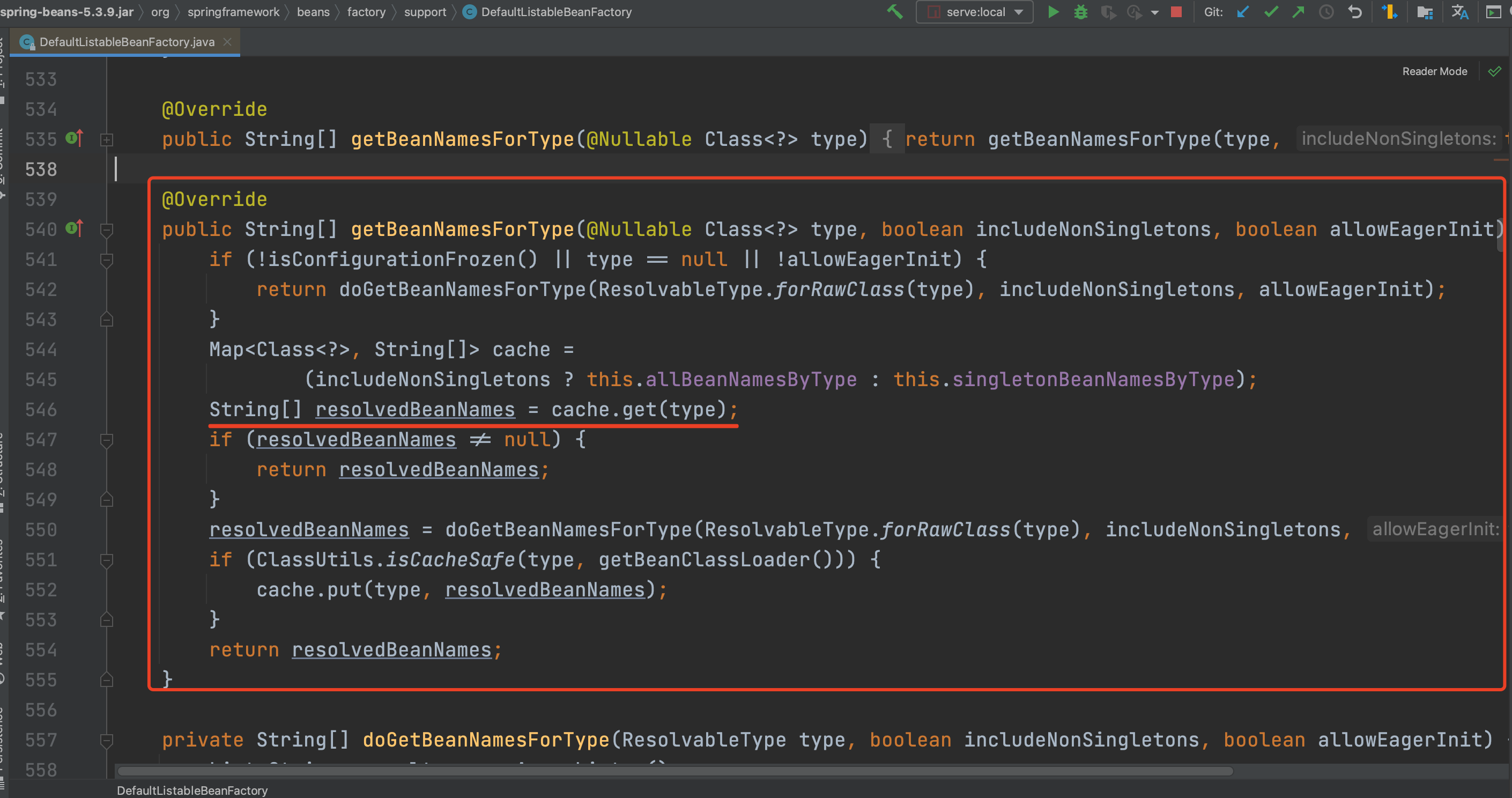Click line number 546 in the gutter
This screenshot has width=1512, height=798.
[41, 410]
